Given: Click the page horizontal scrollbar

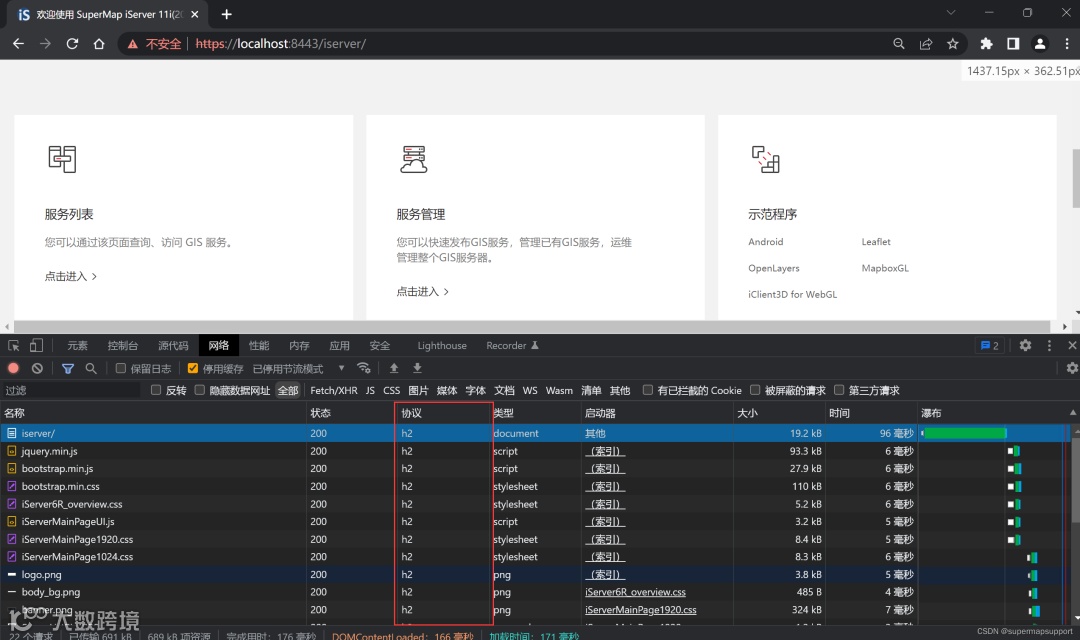Looking at the screenshot, I should (532, 327).
